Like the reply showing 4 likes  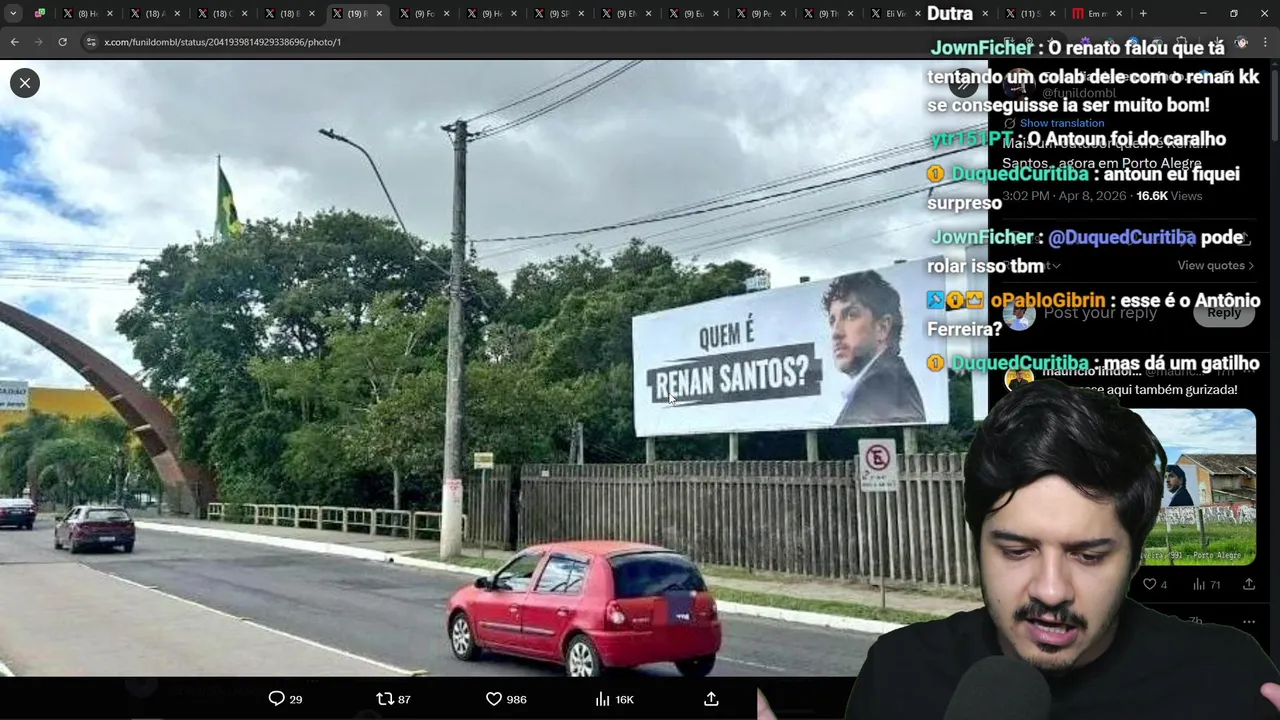[x=1155, y=584]
